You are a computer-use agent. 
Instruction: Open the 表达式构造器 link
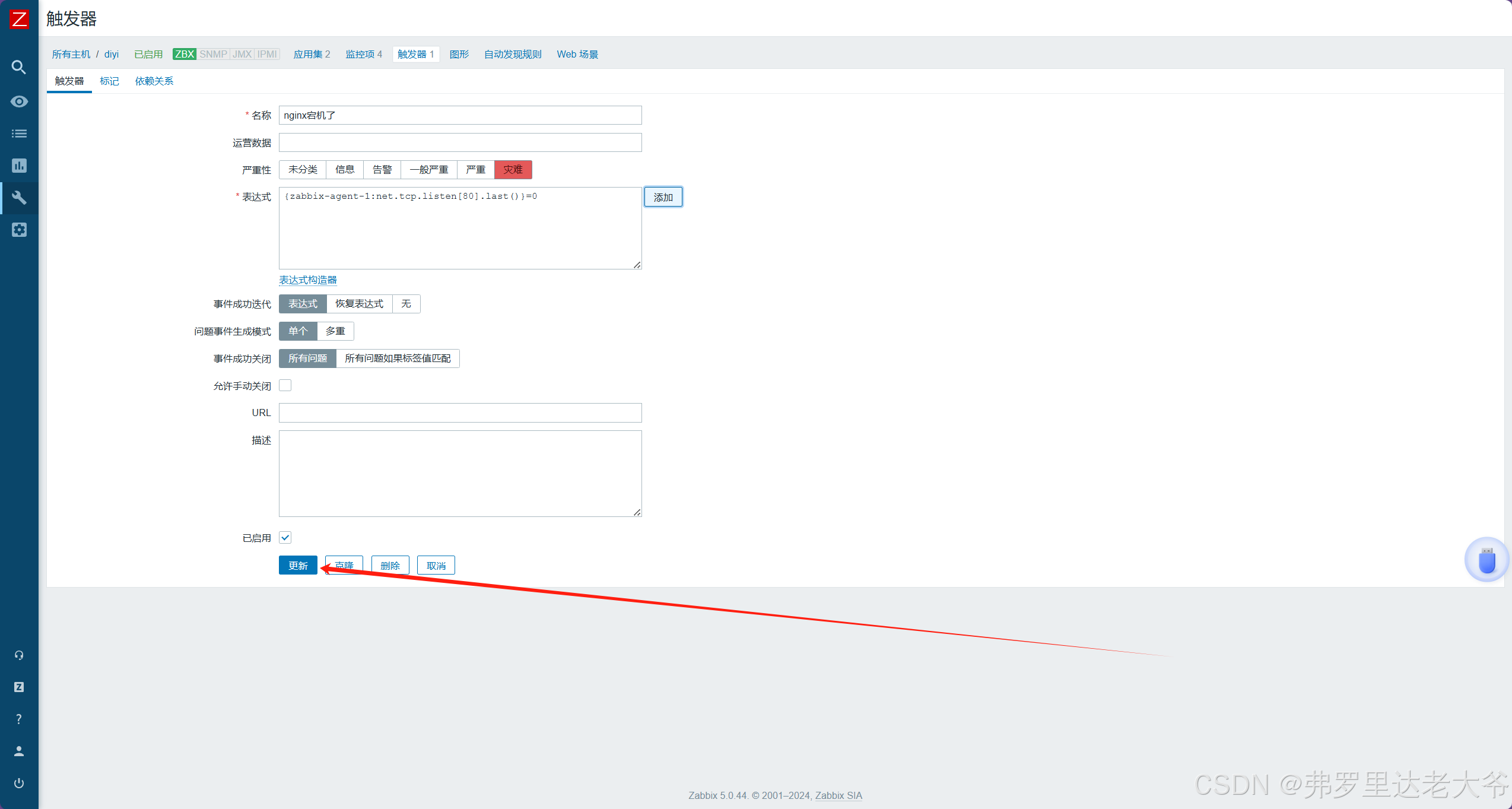pyautogui.click(x=308, y=280)
